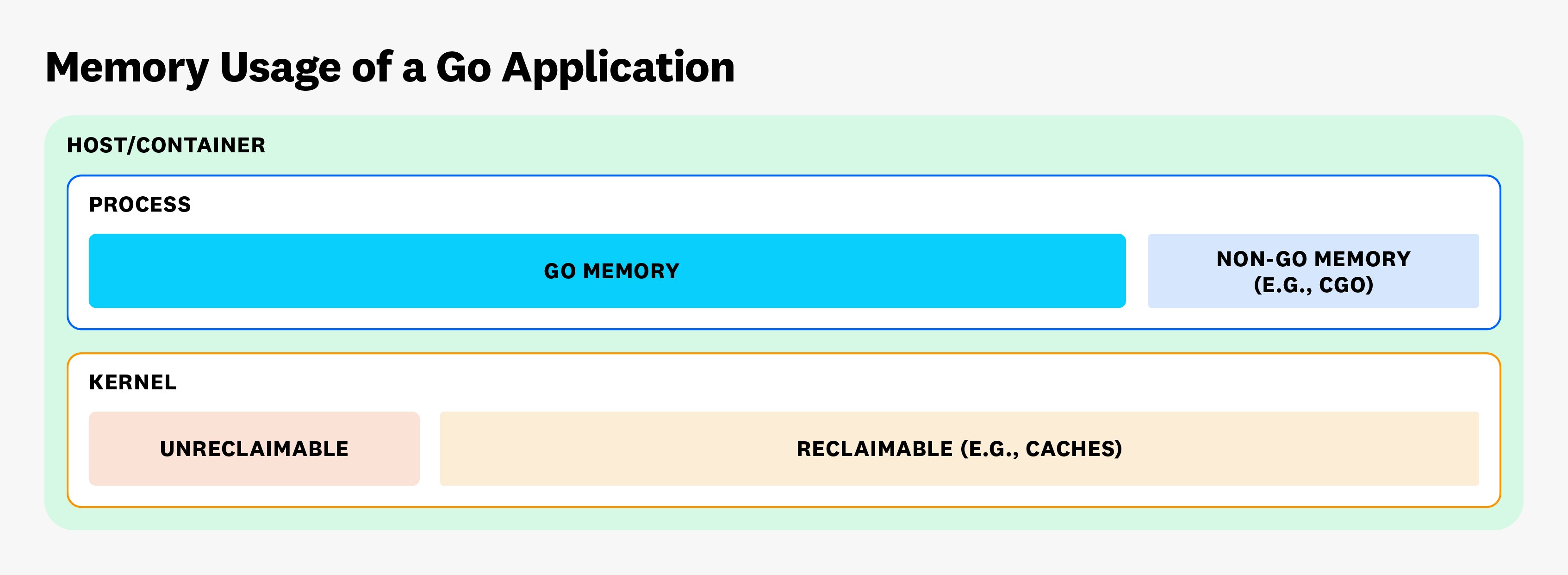Click the word "RECLAIMABLE" in the beige block
The image size is (1568, 575).
[874, 449]
